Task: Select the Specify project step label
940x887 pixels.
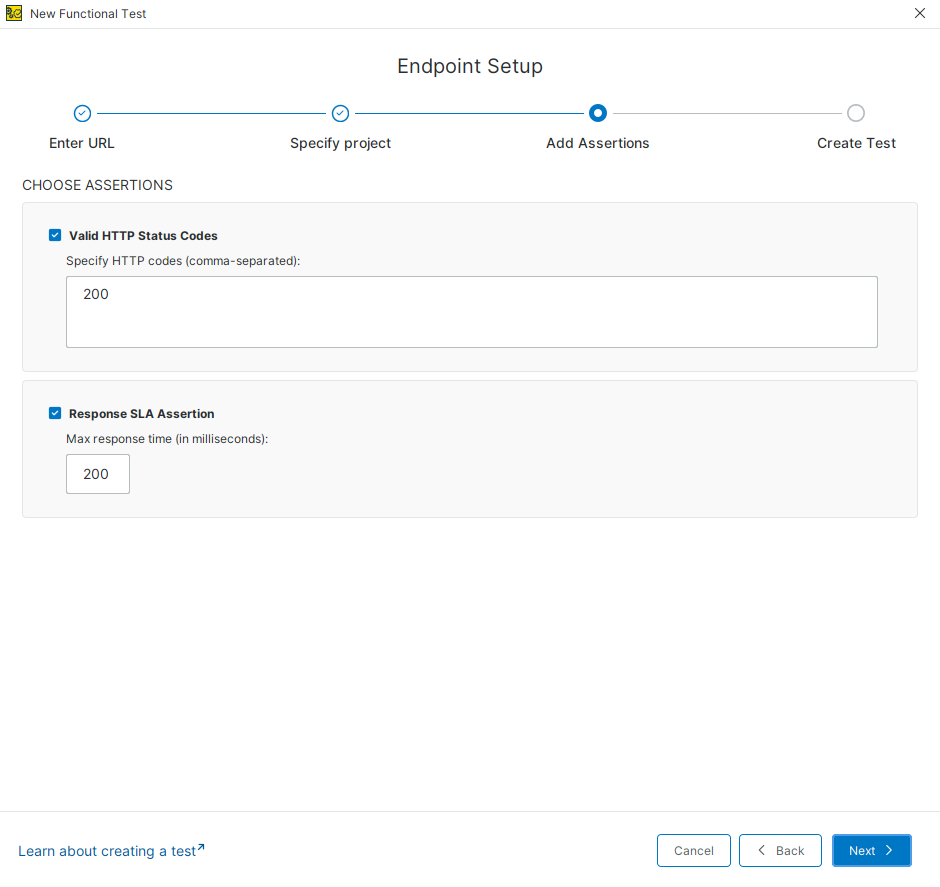Action: 341,143
